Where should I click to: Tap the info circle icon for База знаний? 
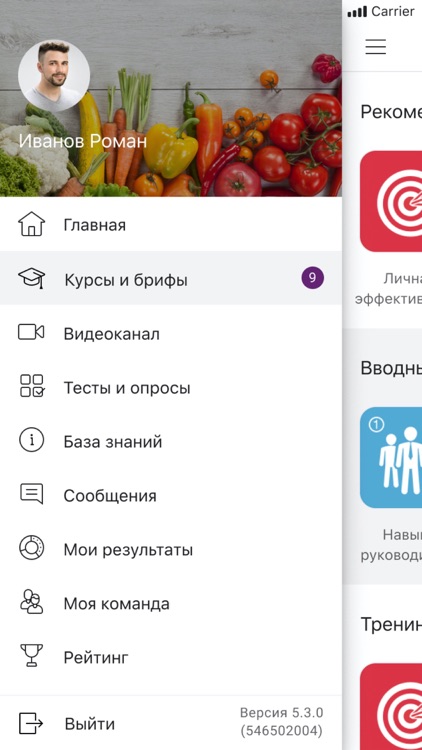tap(32, 440)
